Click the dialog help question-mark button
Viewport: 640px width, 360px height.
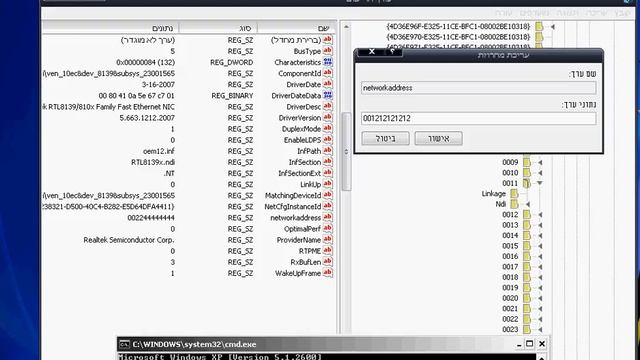(x=392, y=52)
